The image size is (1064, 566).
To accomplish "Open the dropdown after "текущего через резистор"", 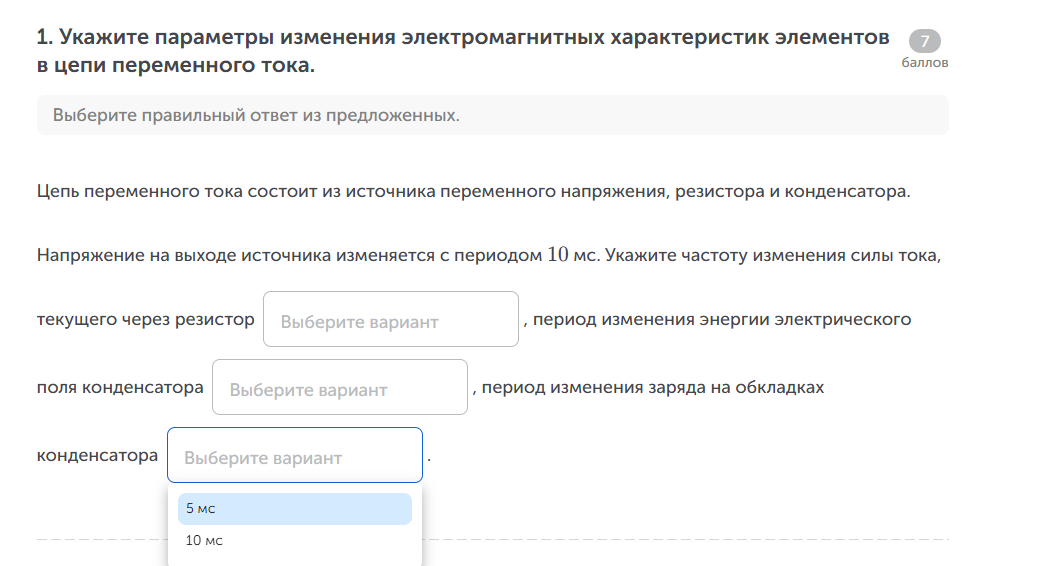I will click(x=390, y=320).
